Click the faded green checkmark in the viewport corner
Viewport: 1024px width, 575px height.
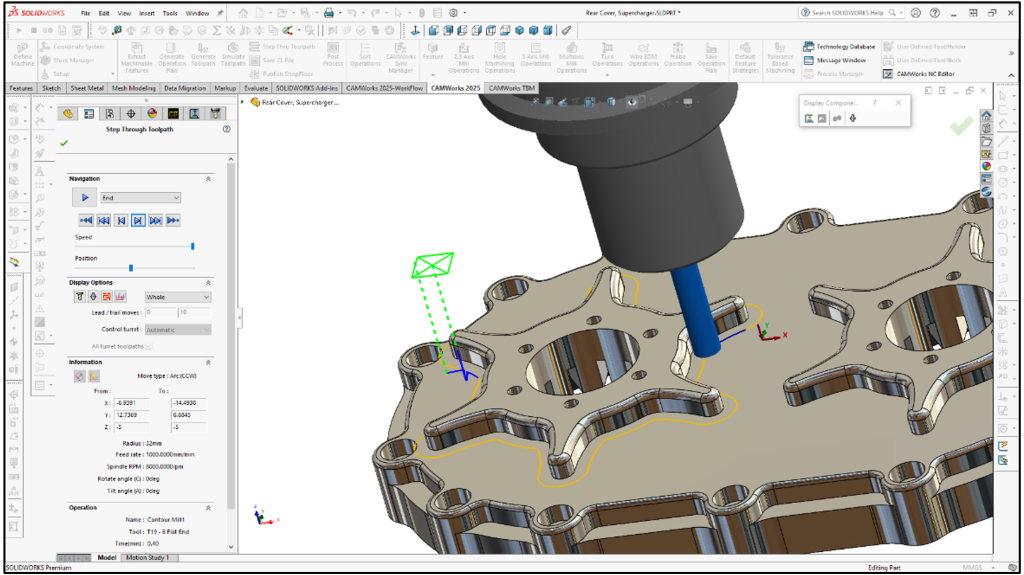[x=961, y=125]
